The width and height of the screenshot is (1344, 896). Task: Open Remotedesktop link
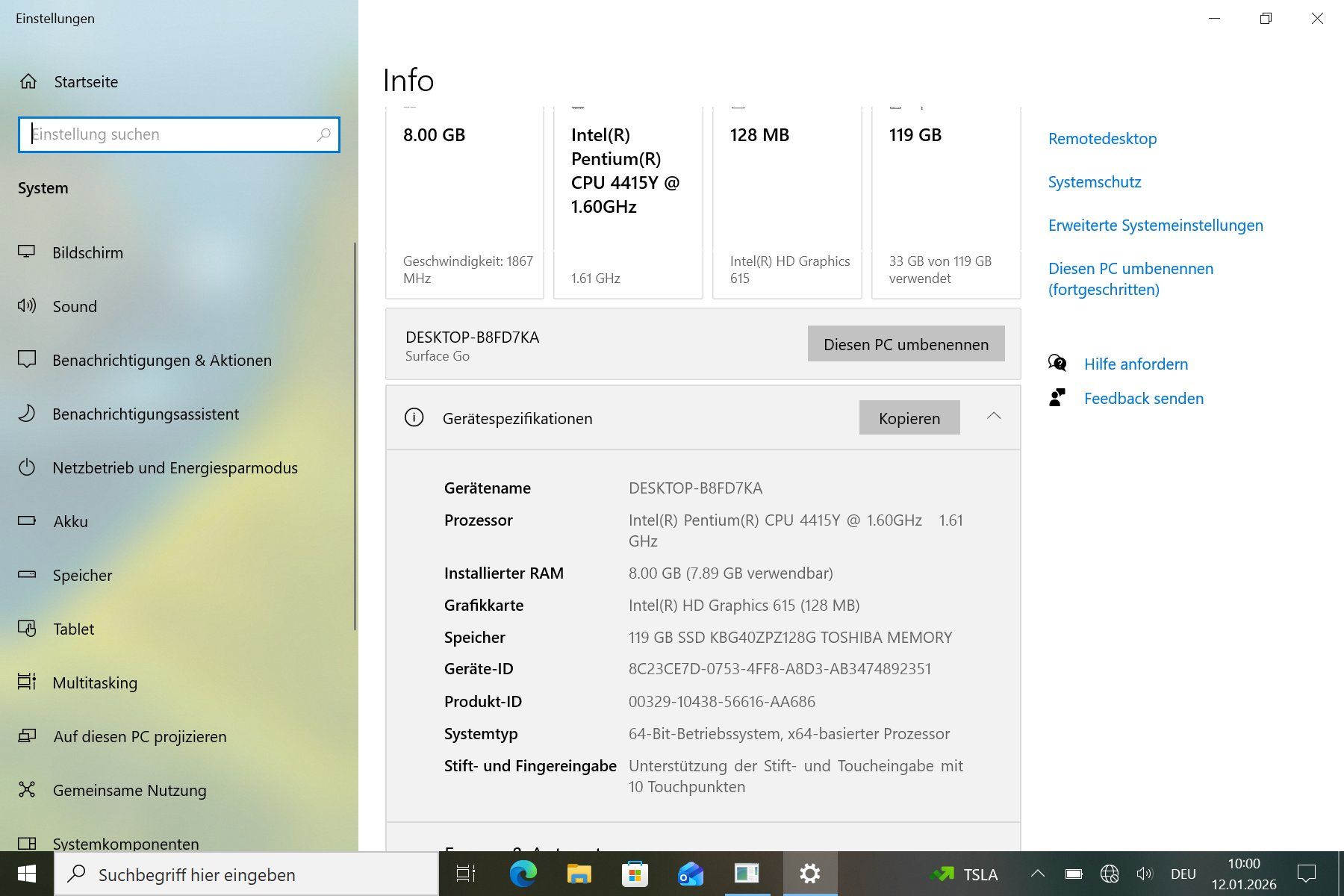point(1102,139)
